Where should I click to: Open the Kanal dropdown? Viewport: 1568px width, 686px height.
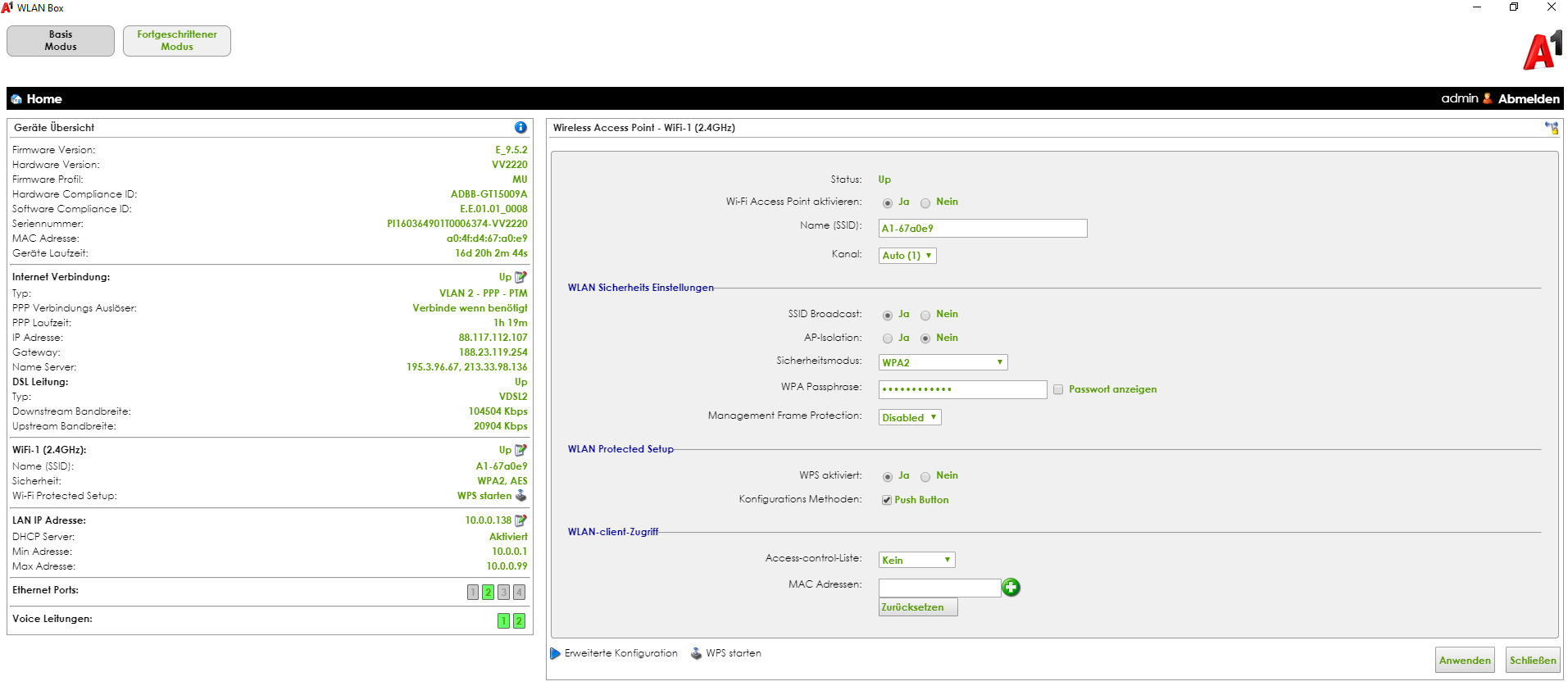(x=907, y=256)
